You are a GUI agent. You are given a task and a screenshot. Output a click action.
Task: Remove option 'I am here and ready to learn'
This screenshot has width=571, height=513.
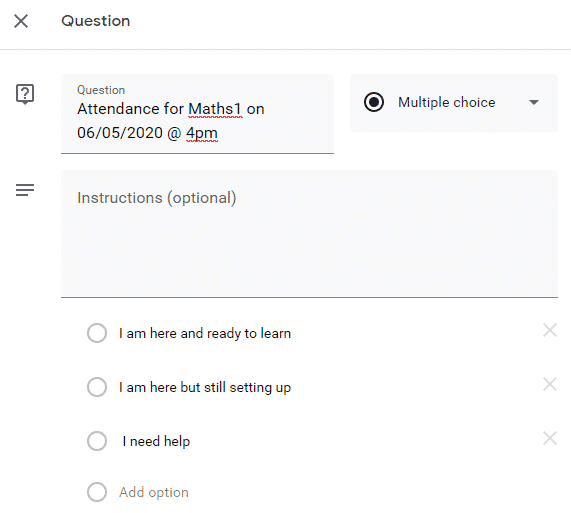(550, 331)
